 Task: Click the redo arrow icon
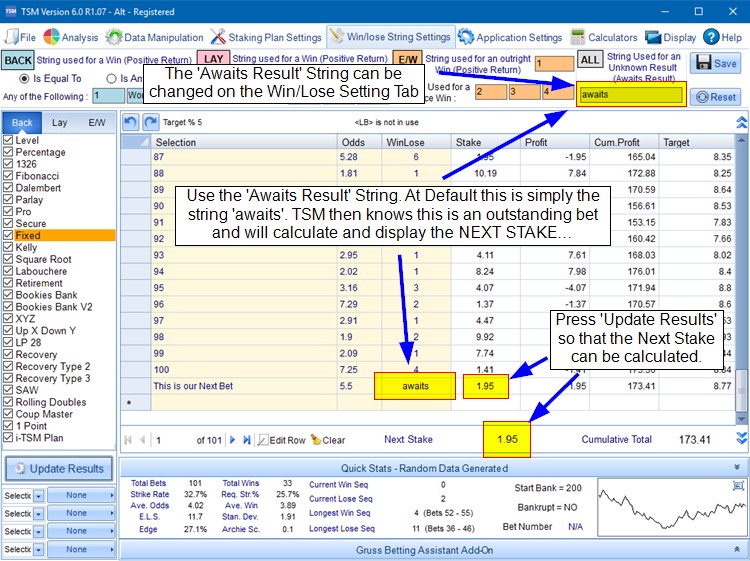(x=149, y=122)
